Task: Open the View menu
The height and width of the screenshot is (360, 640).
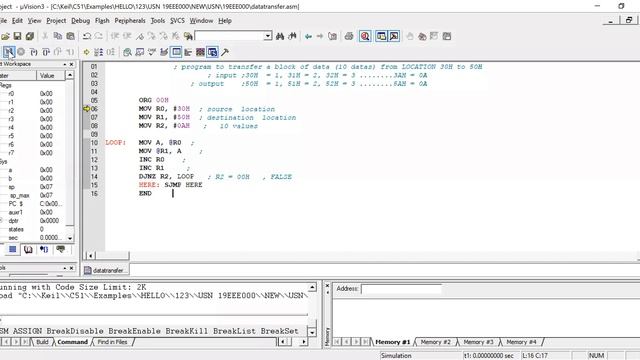Action: (34, 20)
